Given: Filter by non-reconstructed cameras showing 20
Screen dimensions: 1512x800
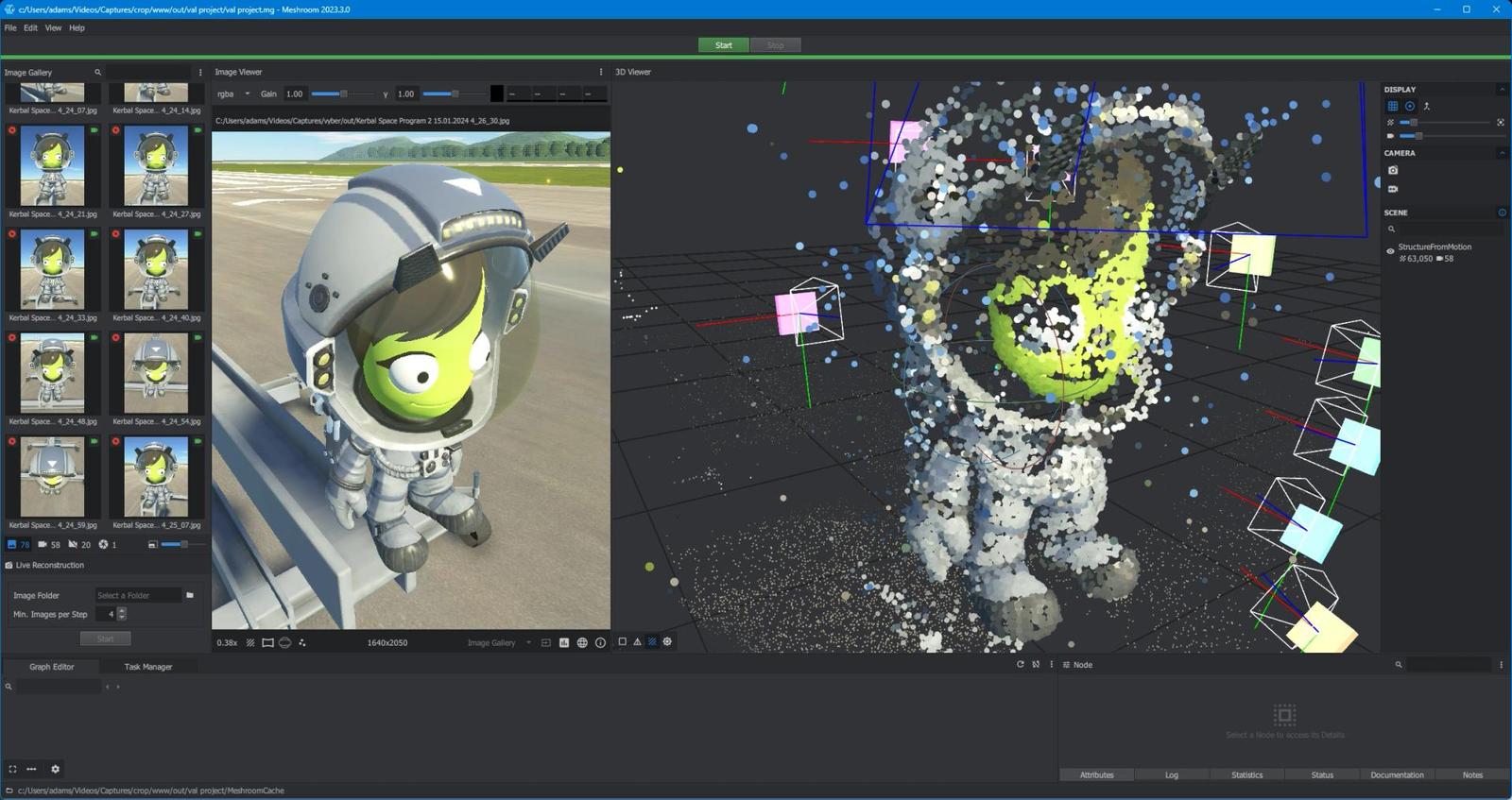Looking at the screenshot, I should pyautogui.click(x=79, y=544).
